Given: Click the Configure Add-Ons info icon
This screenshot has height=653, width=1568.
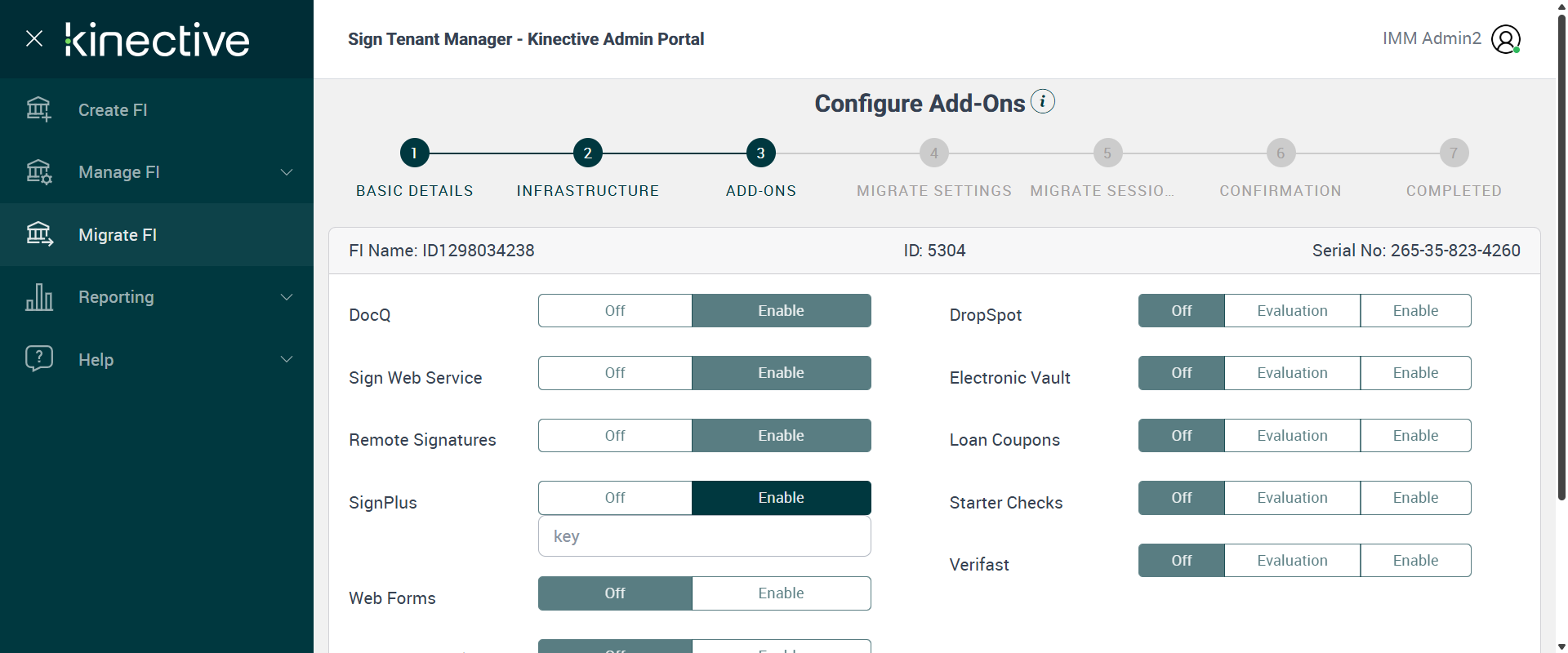Looking at the screenshot, I should 1043,102.
